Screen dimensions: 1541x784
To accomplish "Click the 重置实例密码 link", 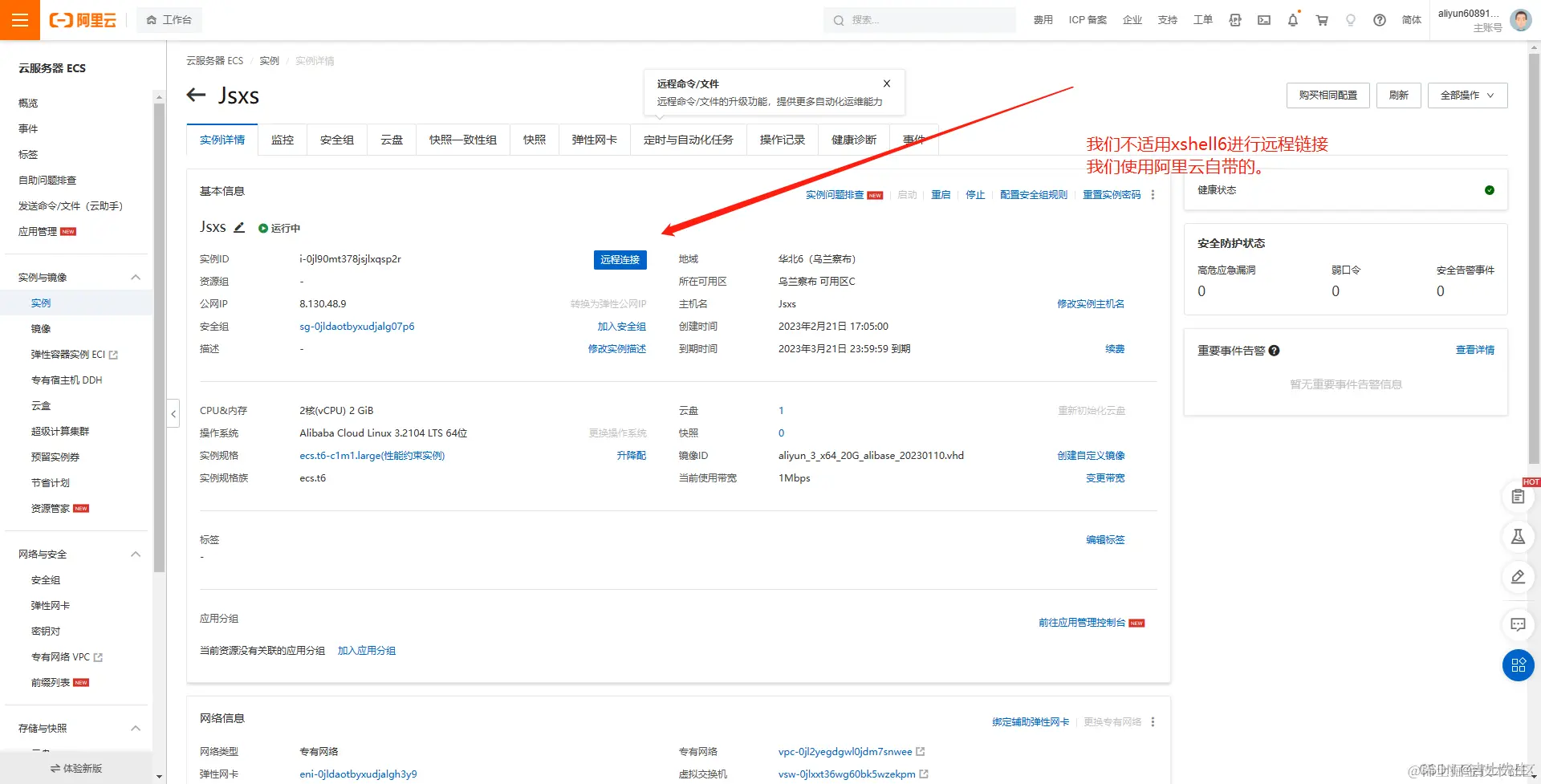I will coord(1112,195).
